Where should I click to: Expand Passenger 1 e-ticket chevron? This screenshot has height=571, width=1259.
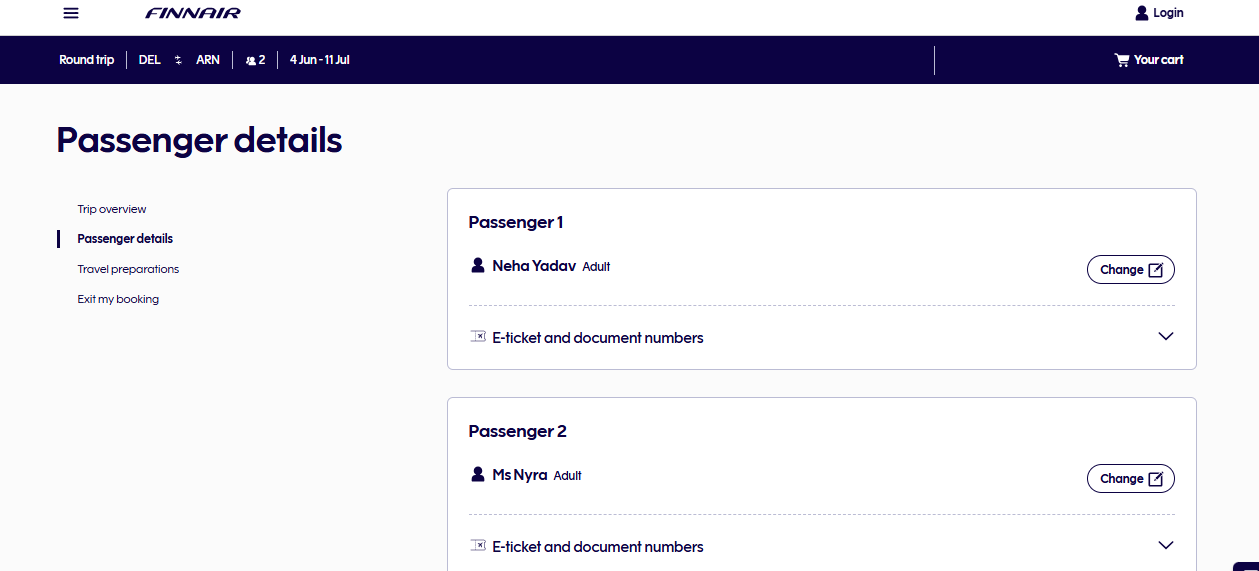[x=1165, y=336]
